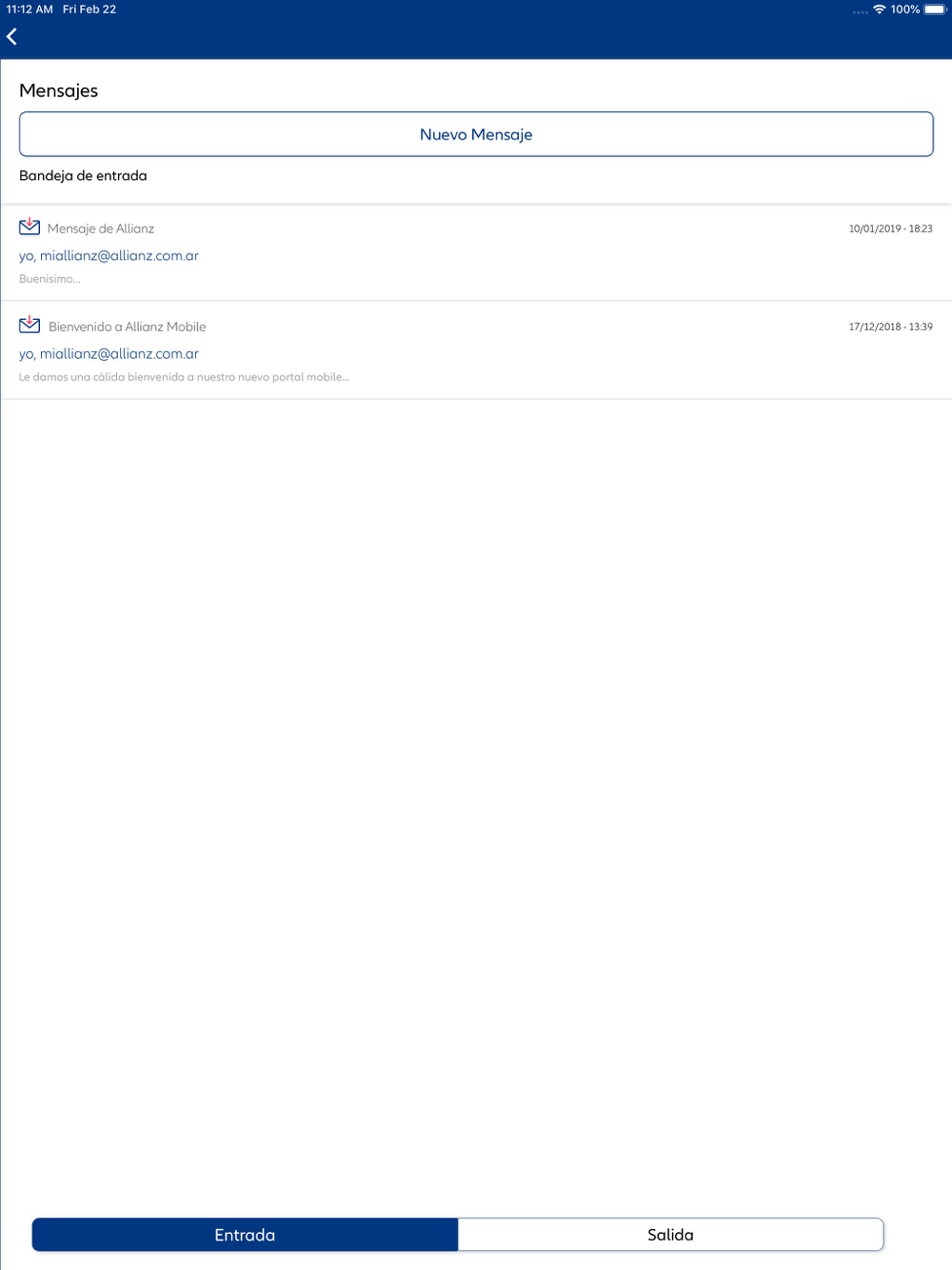The width and height of the screenshot is (952, 1270).
Task: Select the Le damos una cálida bienvenida preview
Action: point(184,377)
